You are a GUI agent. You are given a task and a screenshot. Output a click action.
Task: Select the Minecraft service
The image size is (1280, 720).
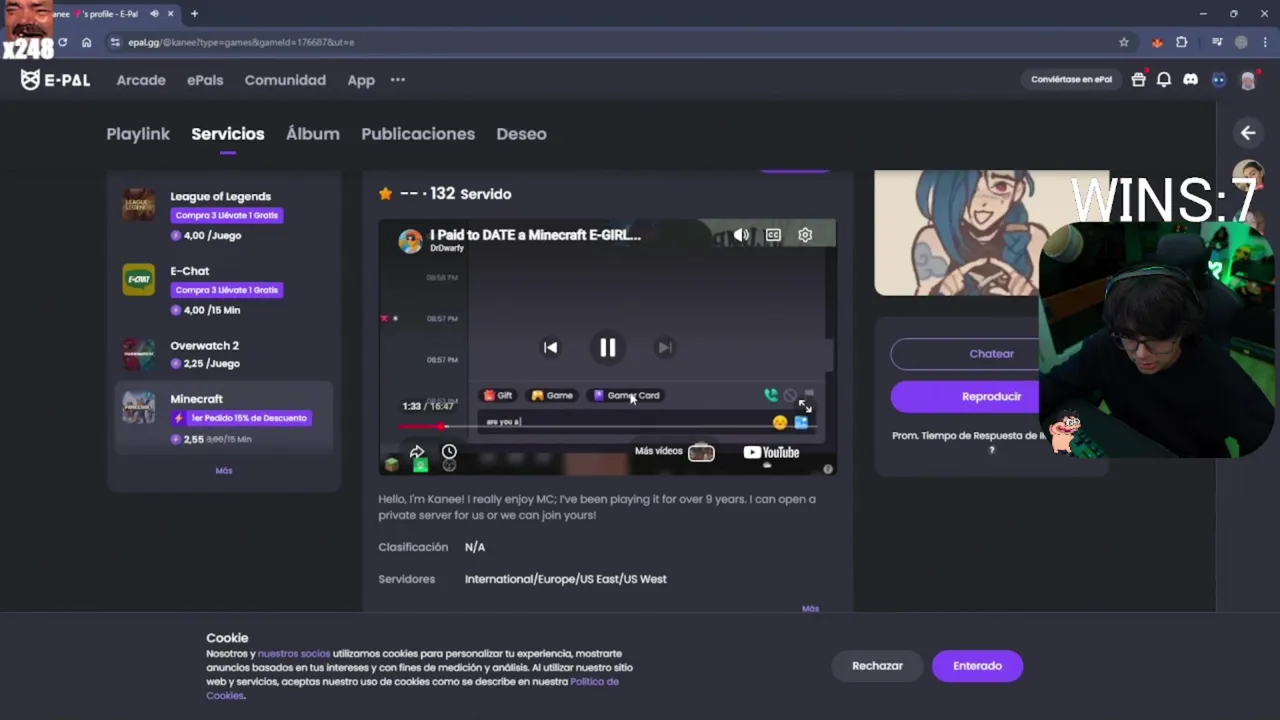tap(224, 418)
